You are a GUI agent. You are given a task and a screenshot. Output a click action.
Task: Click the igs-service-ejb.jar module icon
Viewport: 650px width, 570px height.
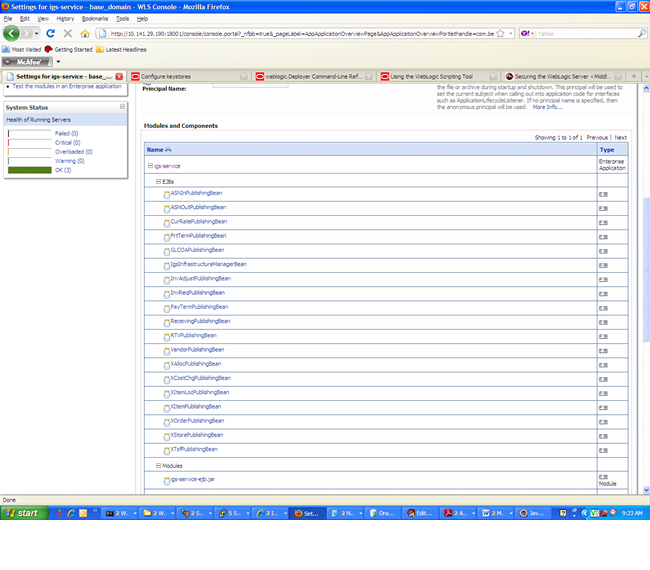(167, 481)
